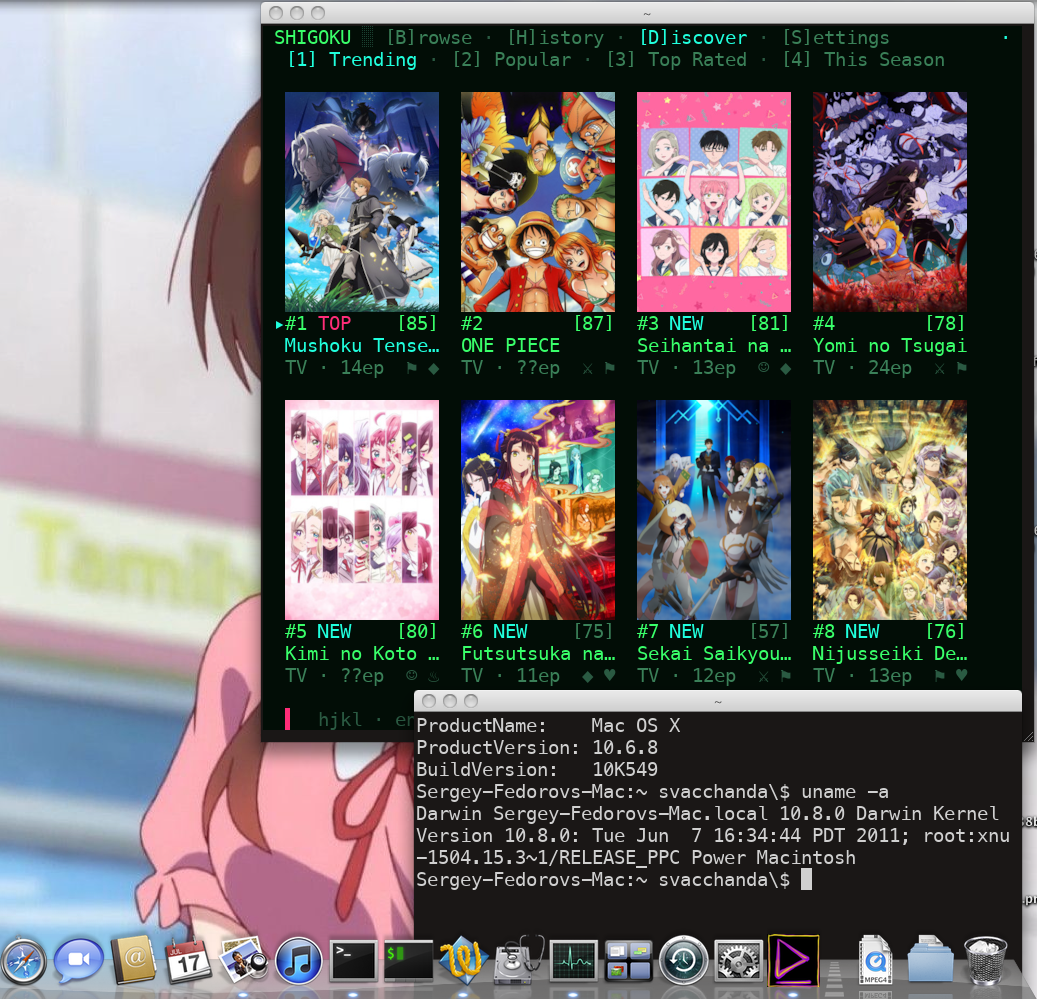
Task: Click the diamond icon on Mushoku Tensei row
Action: click(x=434, y=368)
